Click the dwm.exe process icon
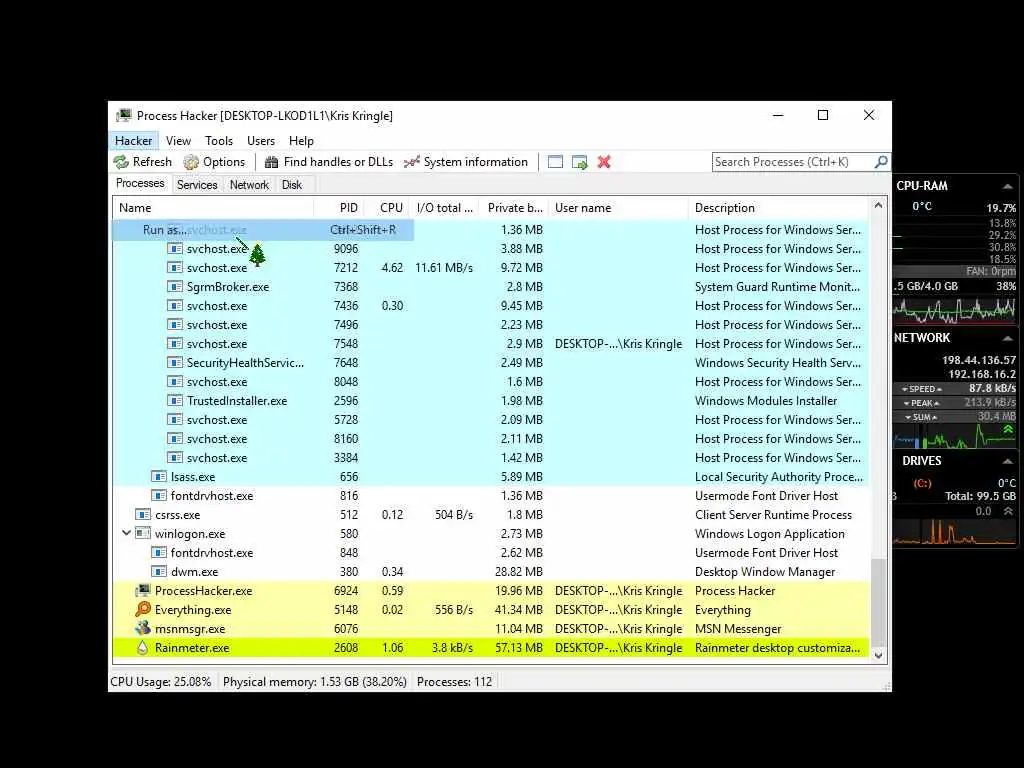Screen dimensions: 1024x768 [159, 571]
